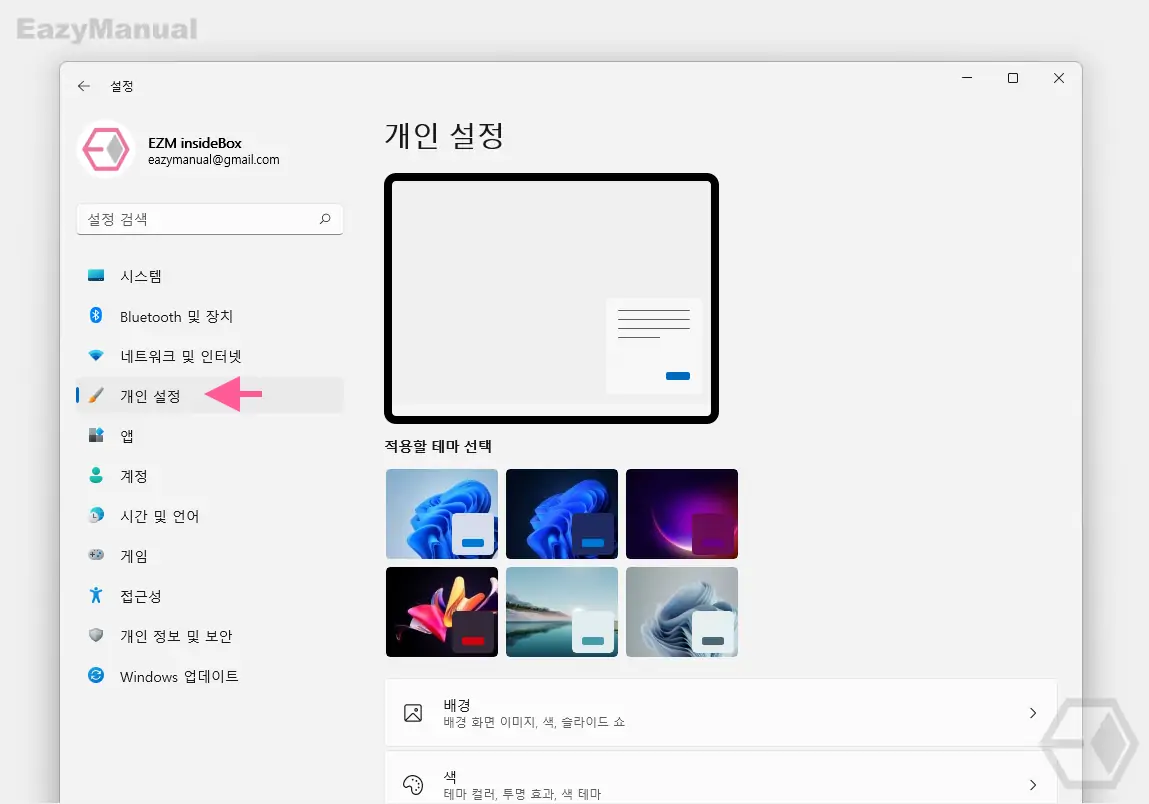Click the 시스템 monitor icon
1149x804 pixels.
[x=96, y=276]
